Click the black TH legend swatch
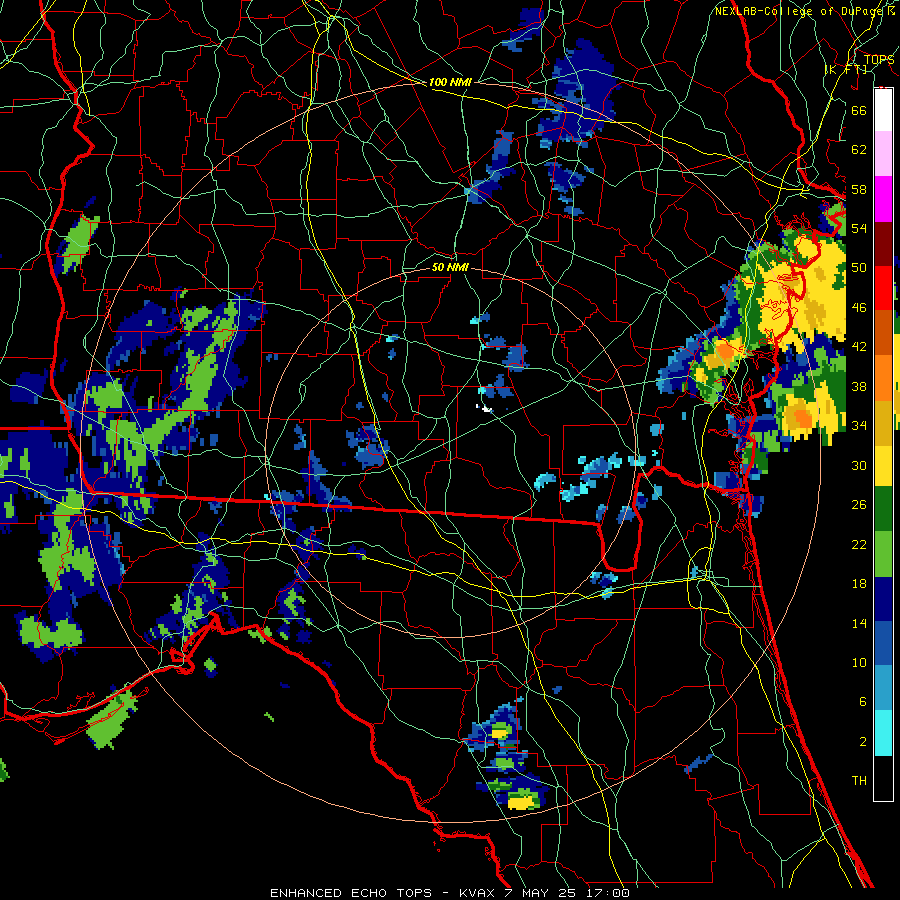The image size is (900, 900). pos(883,778)
